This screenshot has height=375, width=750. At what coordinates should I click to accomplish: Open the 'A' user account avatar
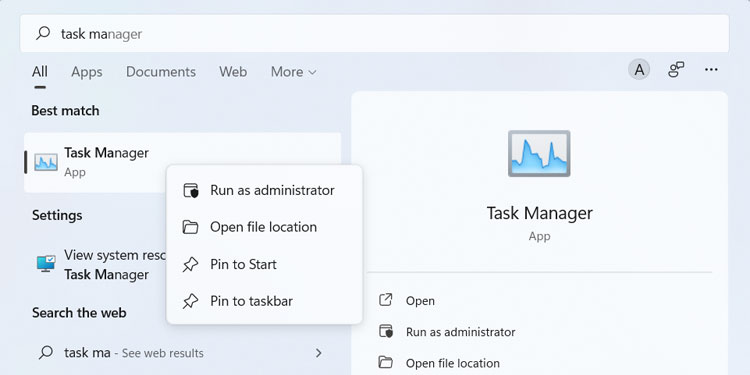pos(639,70)
